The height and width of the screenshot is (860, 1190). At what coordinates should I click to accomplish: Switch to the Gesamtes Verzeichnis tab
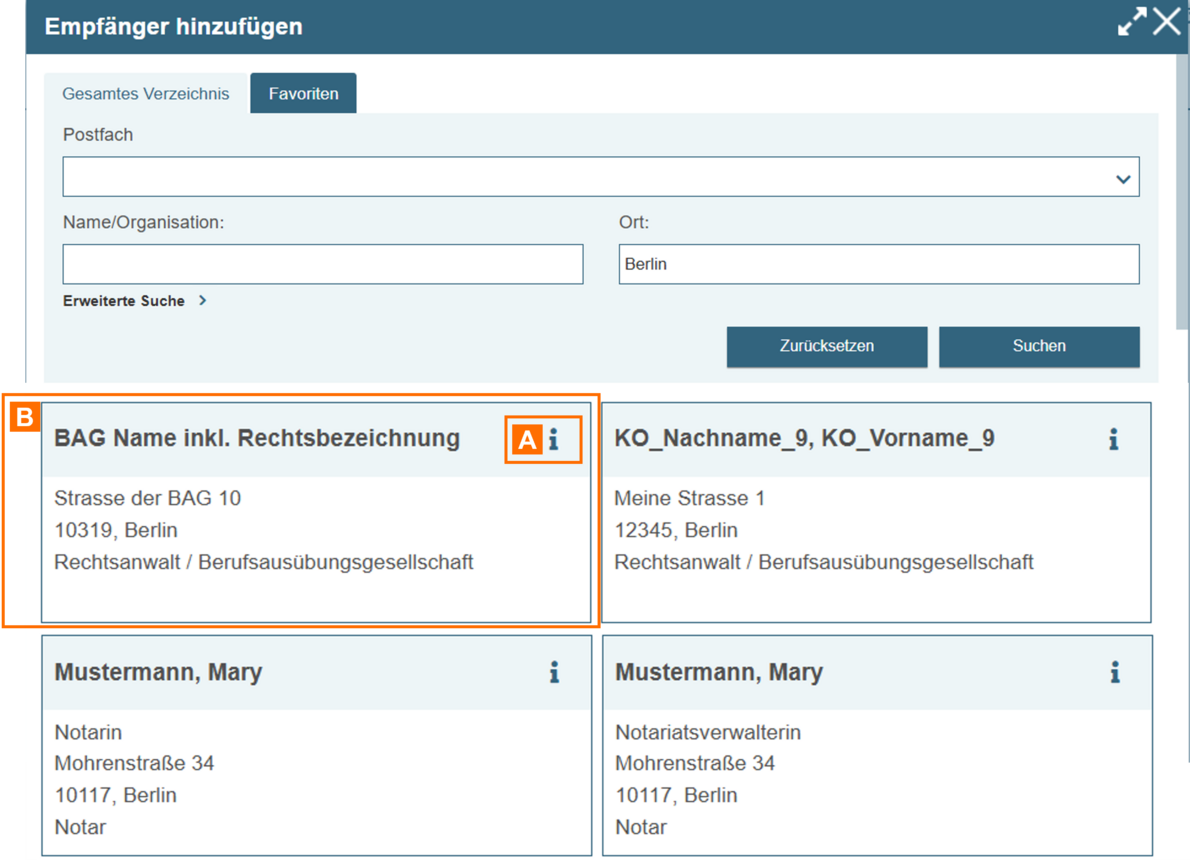146,94
